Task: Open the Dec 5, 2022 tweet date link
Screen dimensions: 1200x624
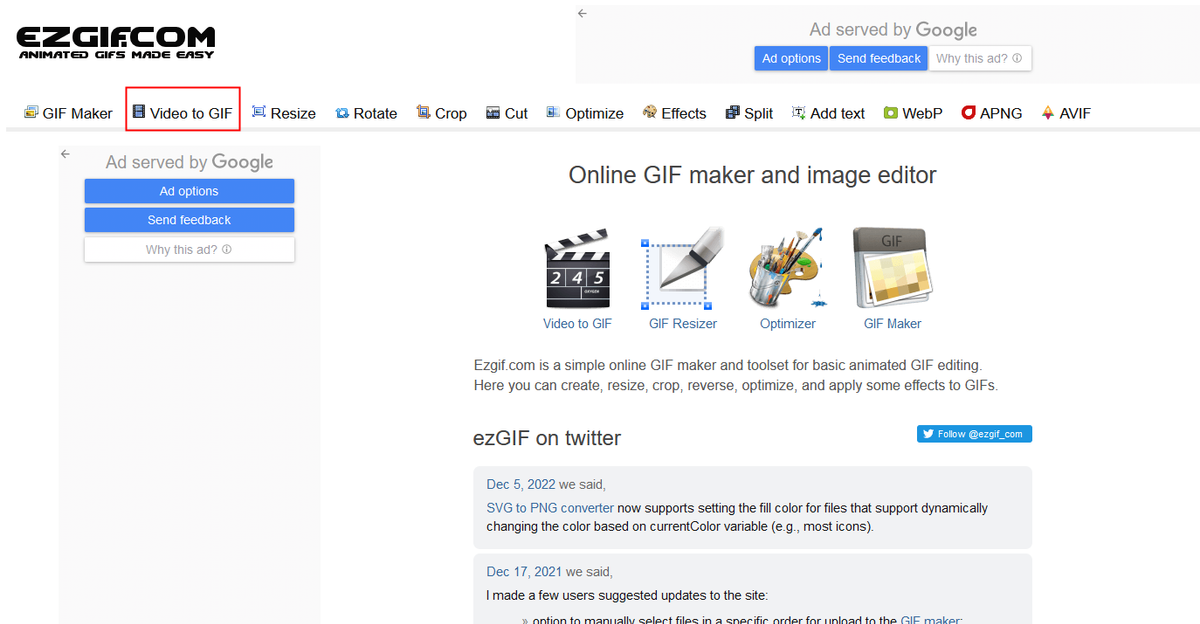Action: click(521, 484)
